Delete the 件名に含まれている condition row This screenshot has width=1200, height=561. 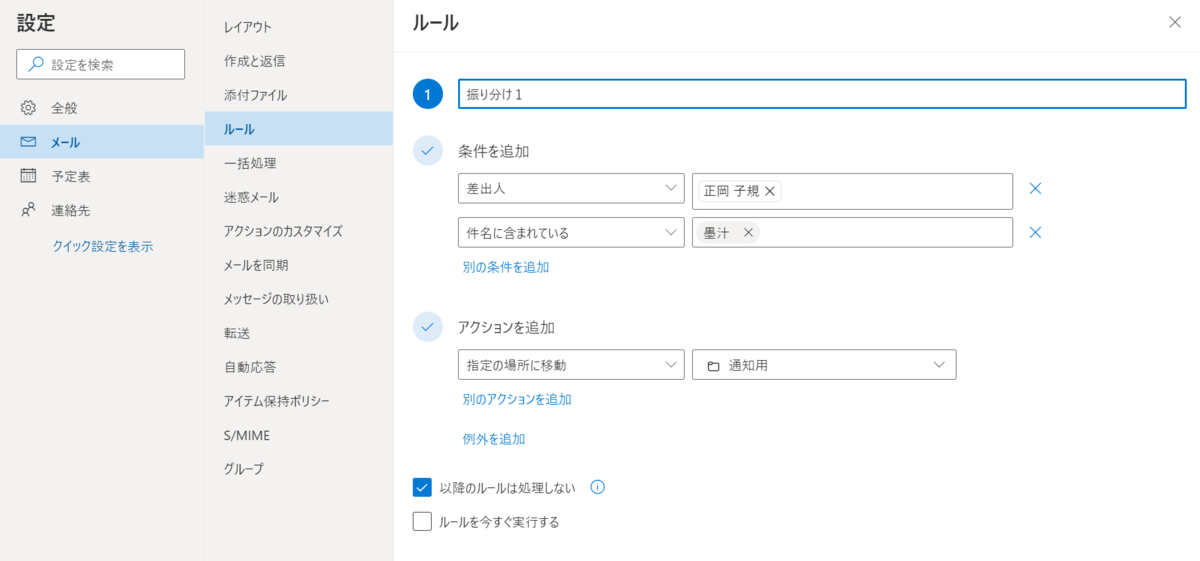coord(1036,233)
